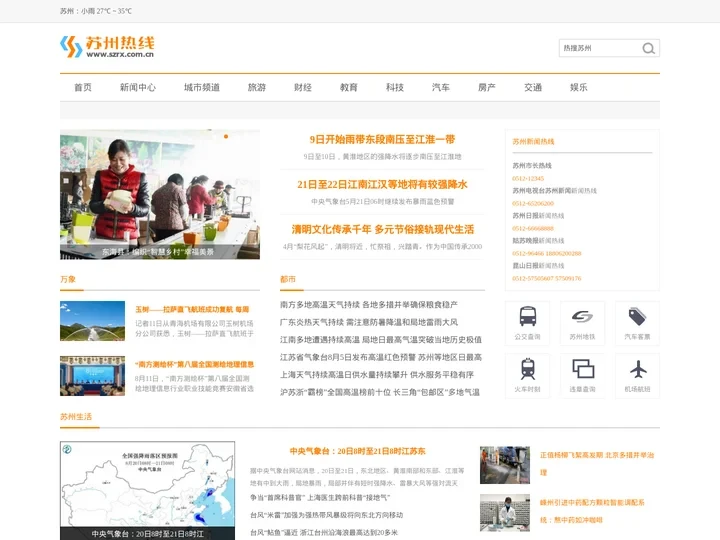Click the 苏州热线 site logo
The width and height of the screenshot is (720, 540).
107,47
